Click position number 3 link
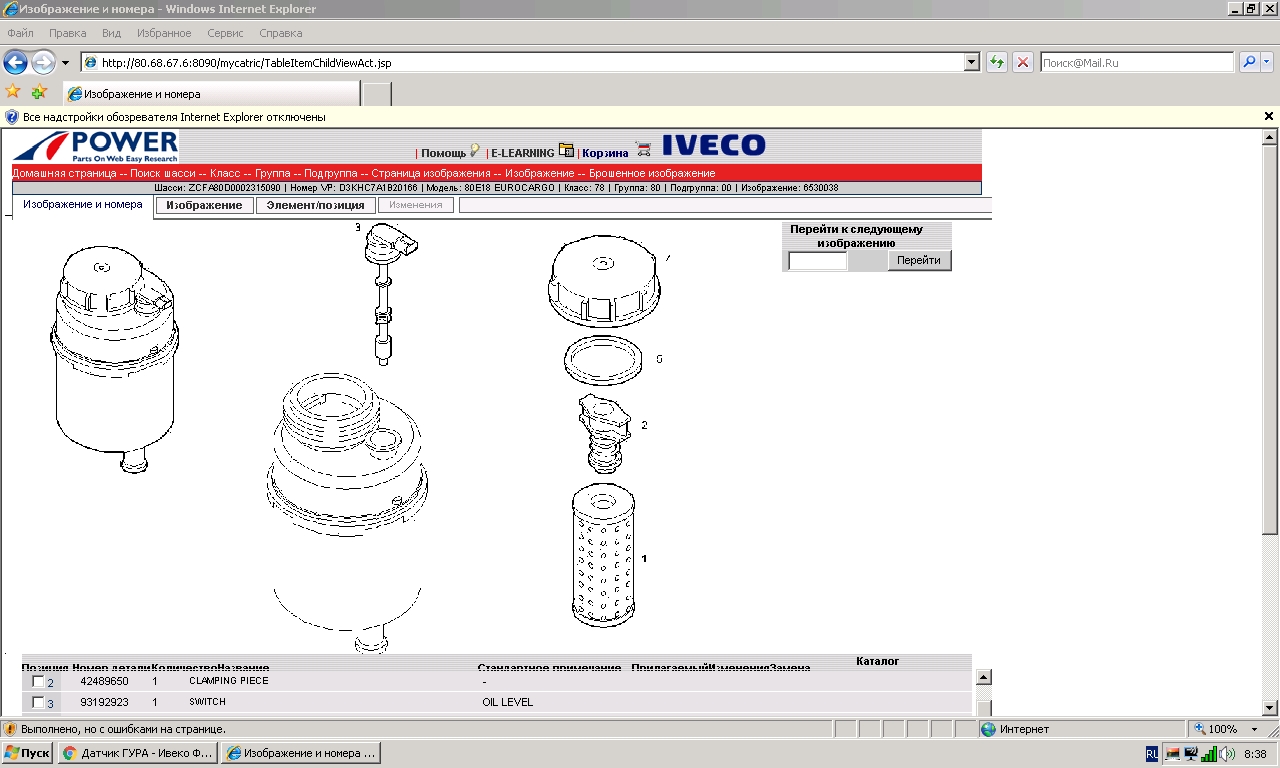The width and height of the screenshot is (1280, 768). click(x=50, y=703)
